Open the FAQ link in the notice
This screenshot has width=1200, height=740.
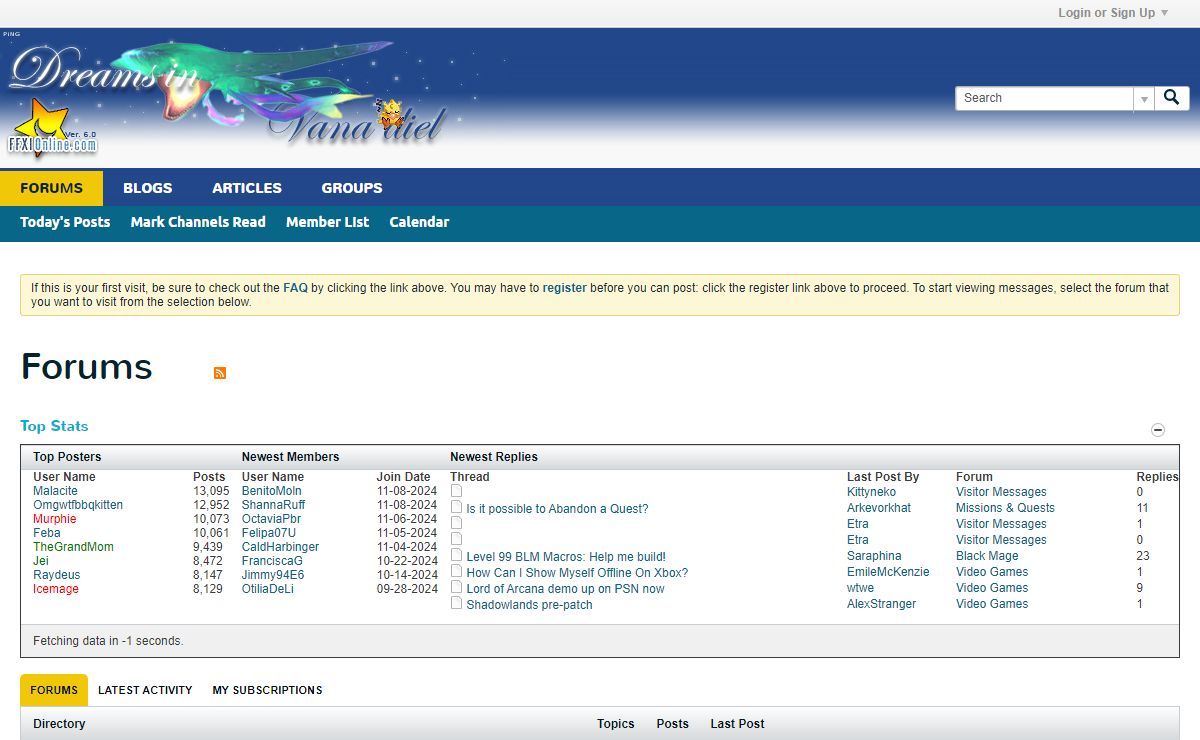(295, 287)
